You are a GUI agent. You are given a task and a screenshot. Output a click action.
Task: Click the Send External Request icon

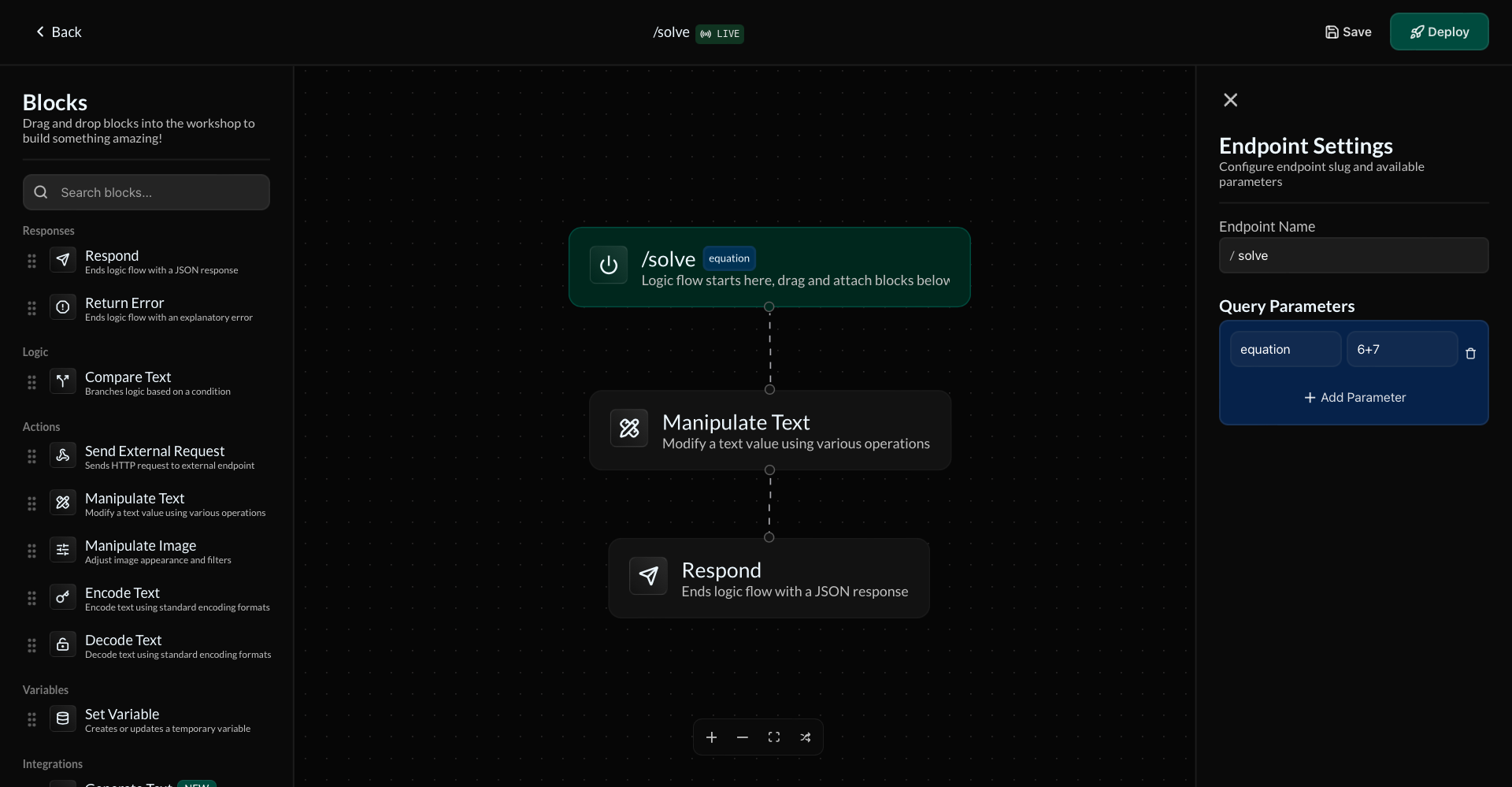[62, 456]
